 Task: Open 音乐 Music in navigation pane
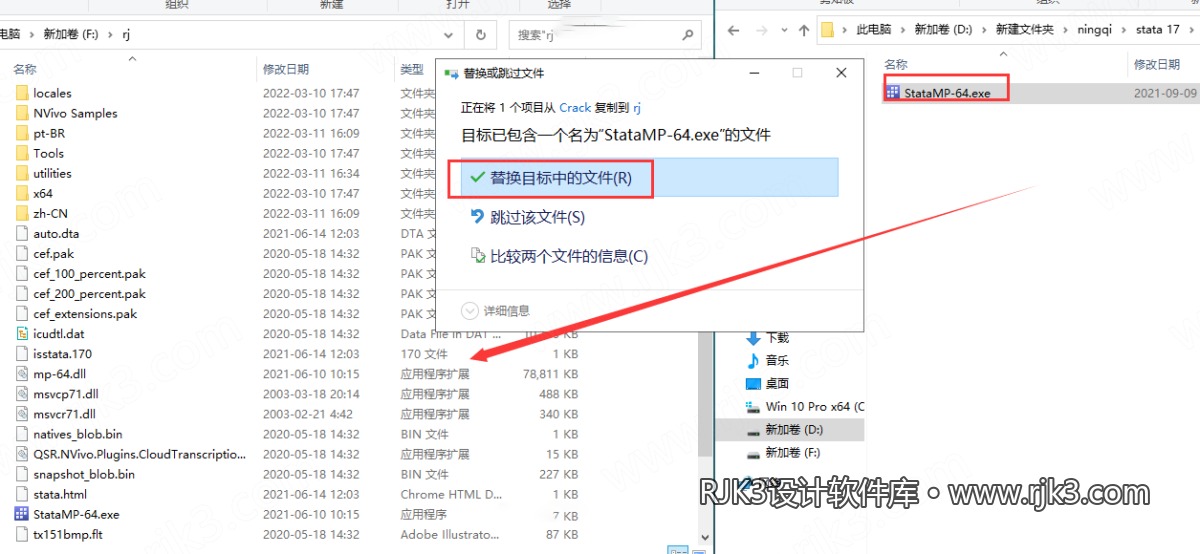pos(777,360)
